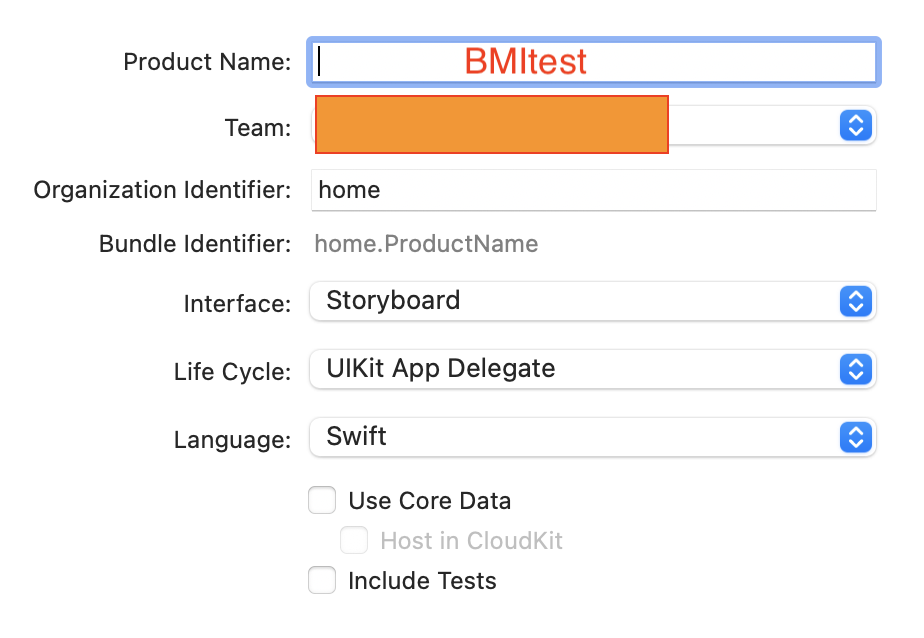The width and height of the screenshot is (924, 638).
Task: Click the home.ProductName bundle identifier text
Action: pos(426,244)
